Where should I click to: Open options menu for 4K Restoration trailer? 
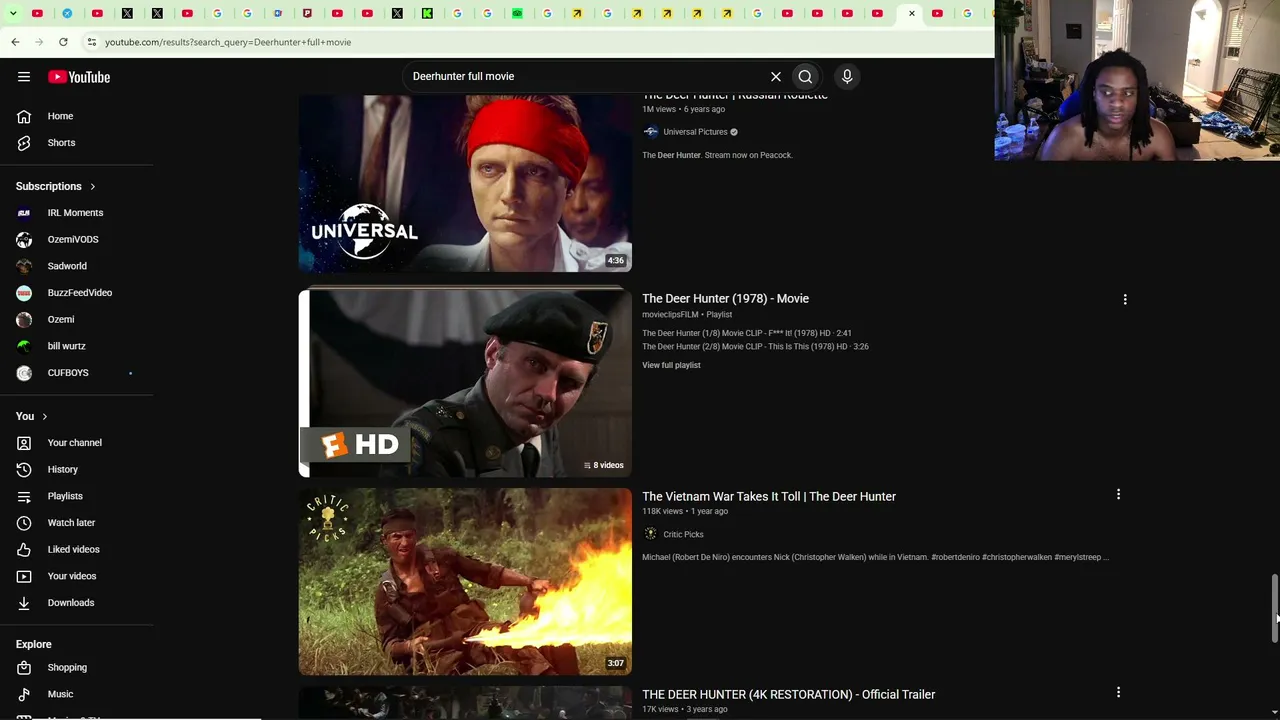click(1118, 692)
